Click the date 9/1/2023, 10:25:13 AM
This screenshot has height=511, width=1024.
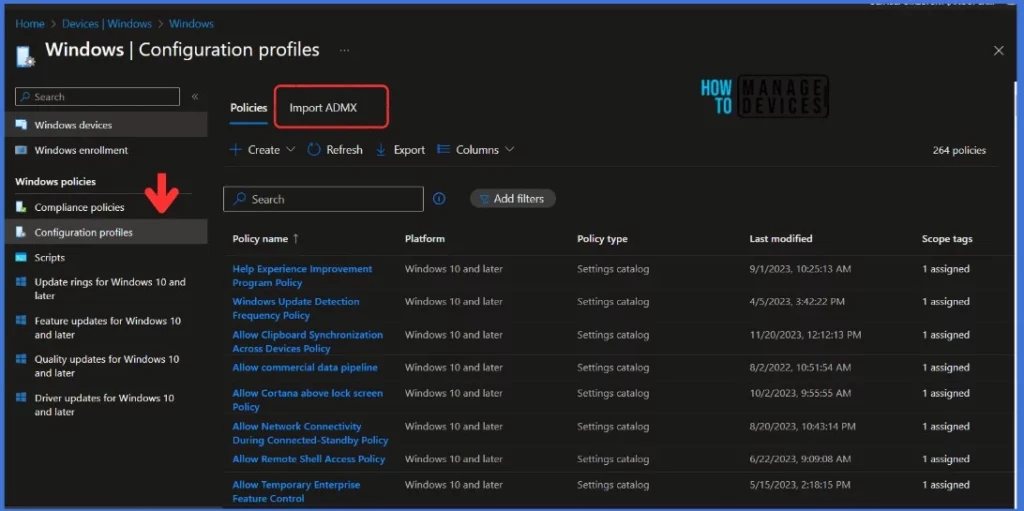[800, 269]
